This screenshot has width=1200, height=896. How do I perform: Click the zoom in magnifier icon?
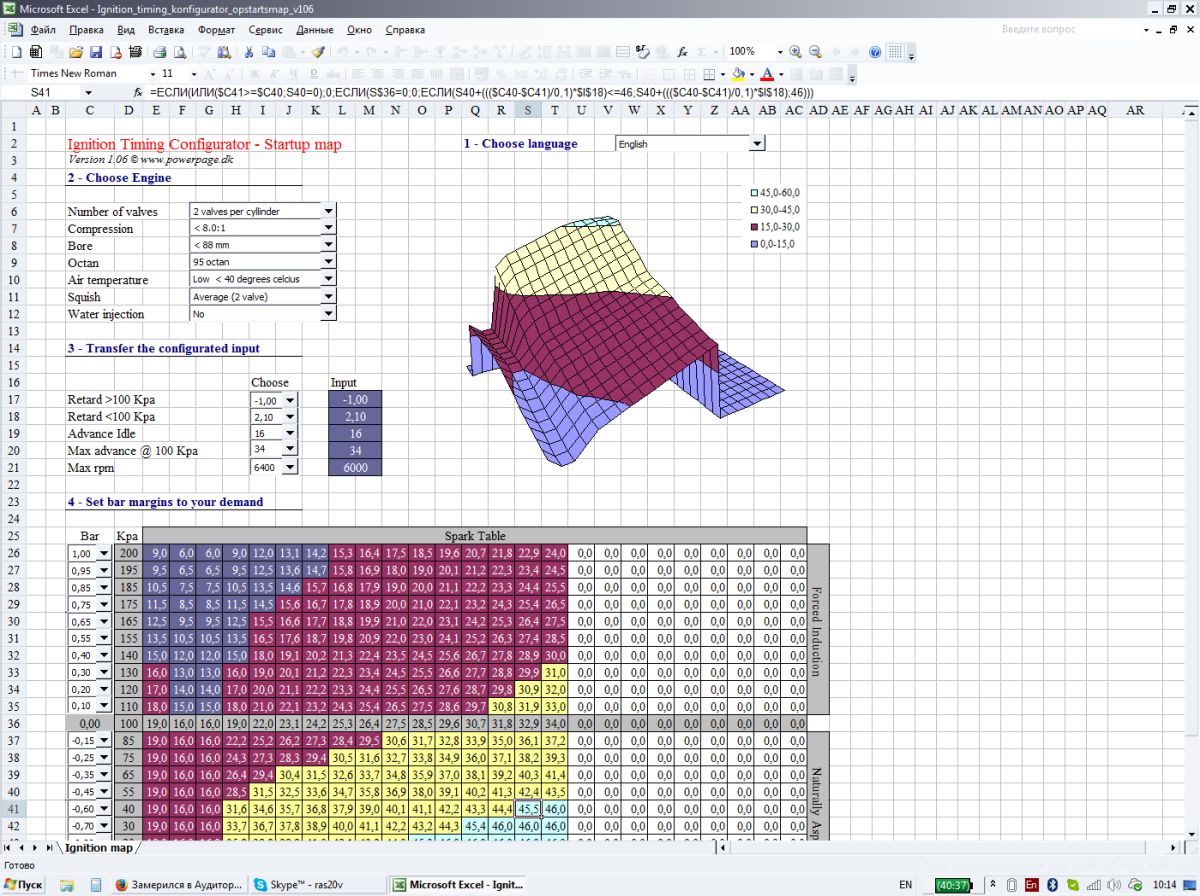tap(796, 51)
